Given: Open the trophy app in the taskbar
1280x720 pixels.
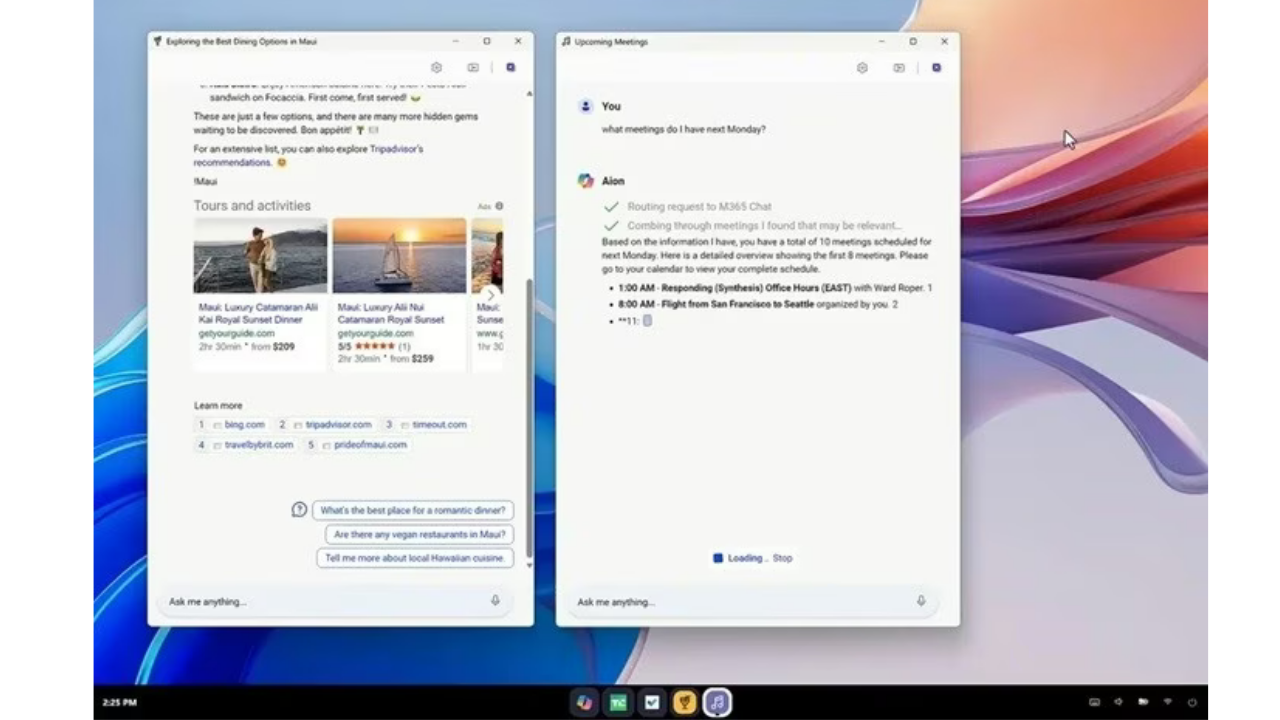Looking at the screenshot, I should pos(684,703).
